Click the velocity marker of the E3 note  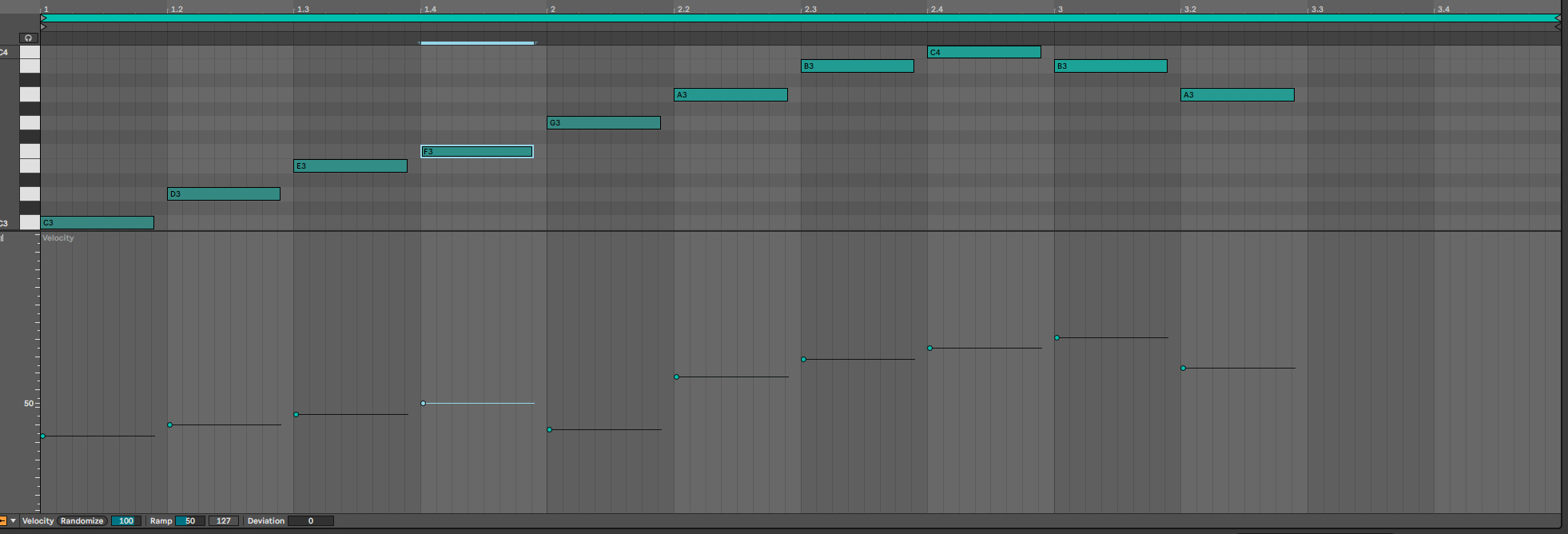point(296,415)
